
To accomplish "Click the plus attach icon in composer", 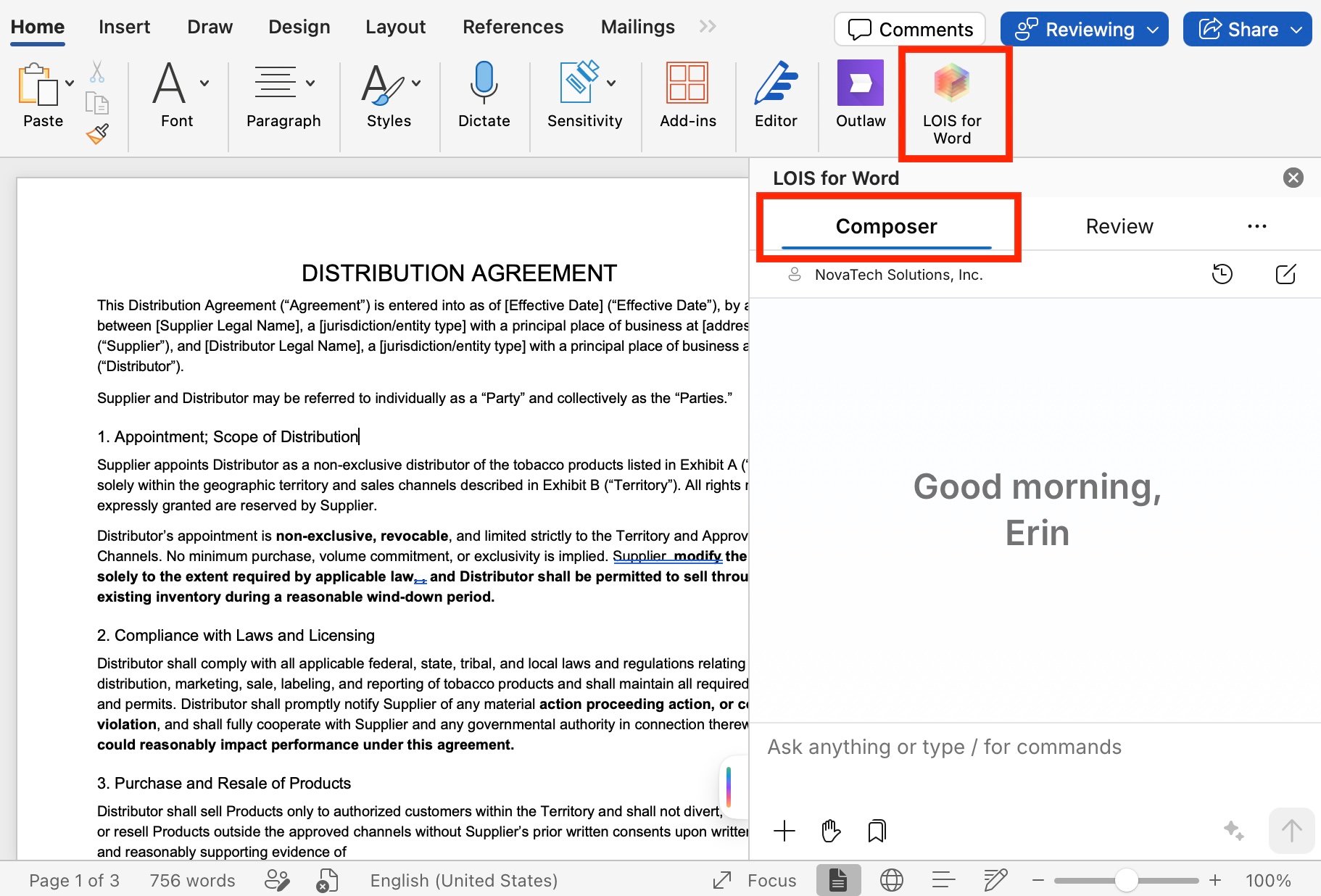I will (x=784, y=831).
